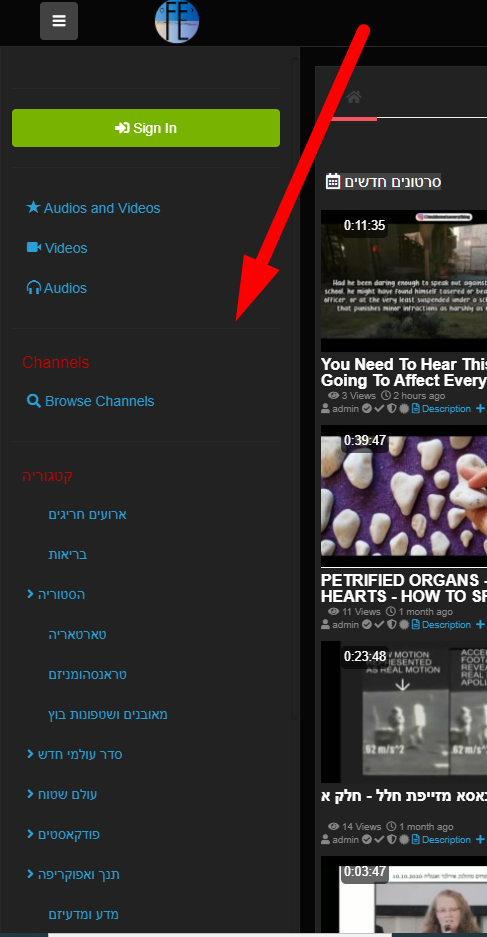
Task: Click the FE site logo
Action: coord(177,22)
